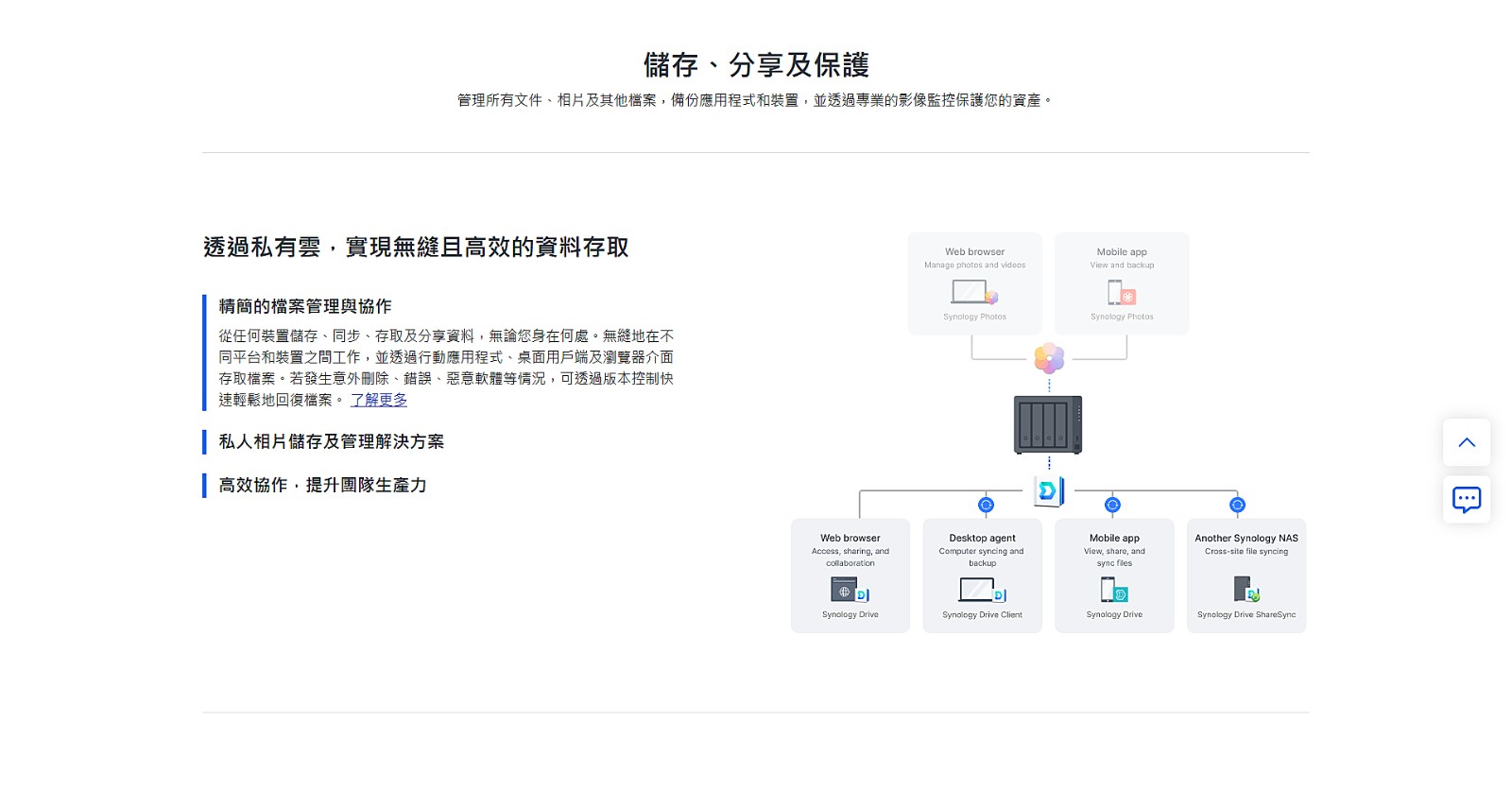Click the NAS device image
Viewport: 1512px width, 790px height.
(x=1048, y=424)
